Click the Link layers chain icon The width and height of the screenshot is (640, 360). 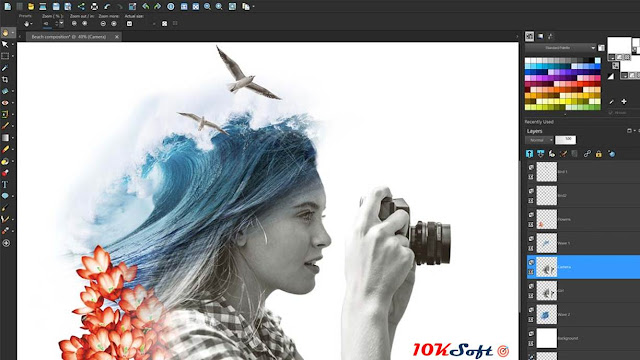(587, 154)
